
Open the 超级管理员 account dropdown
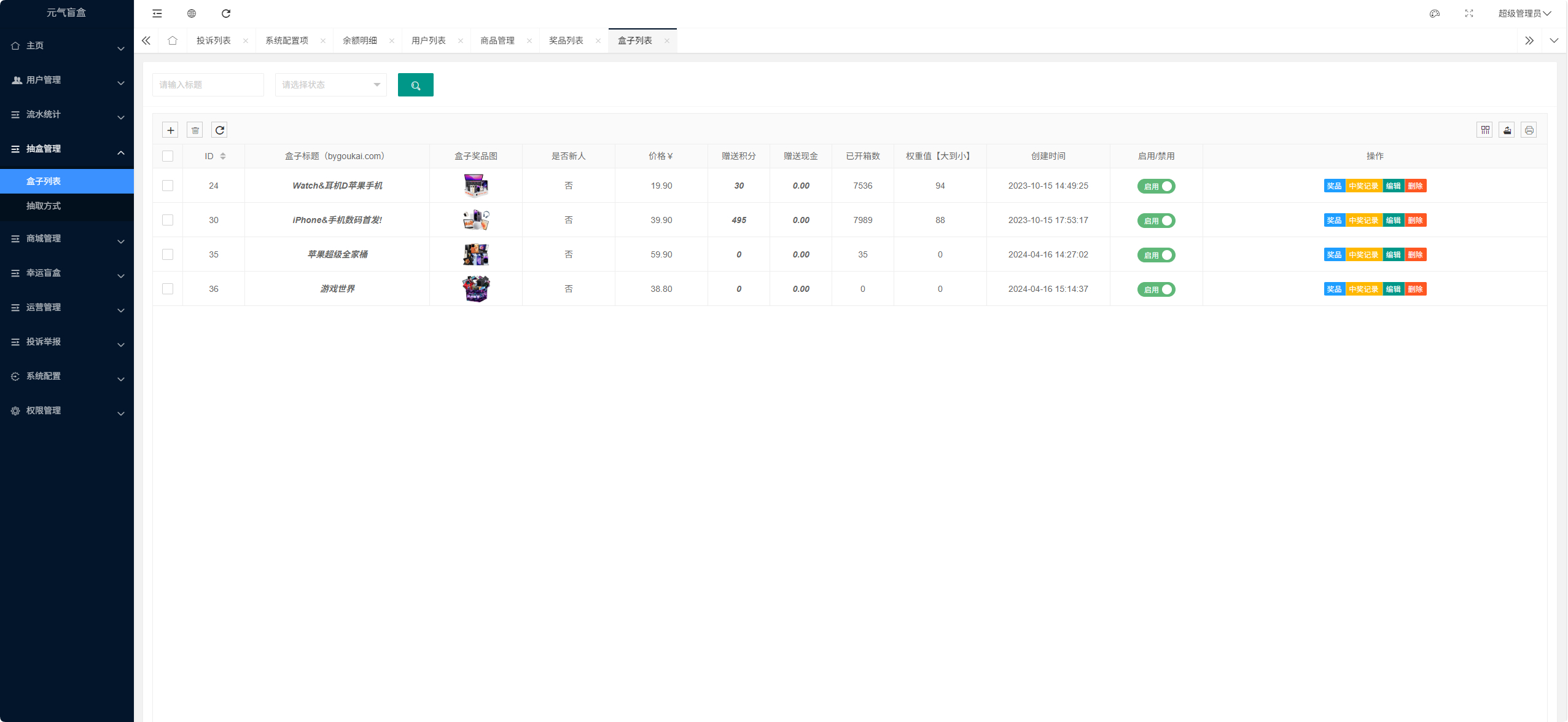1524,14
